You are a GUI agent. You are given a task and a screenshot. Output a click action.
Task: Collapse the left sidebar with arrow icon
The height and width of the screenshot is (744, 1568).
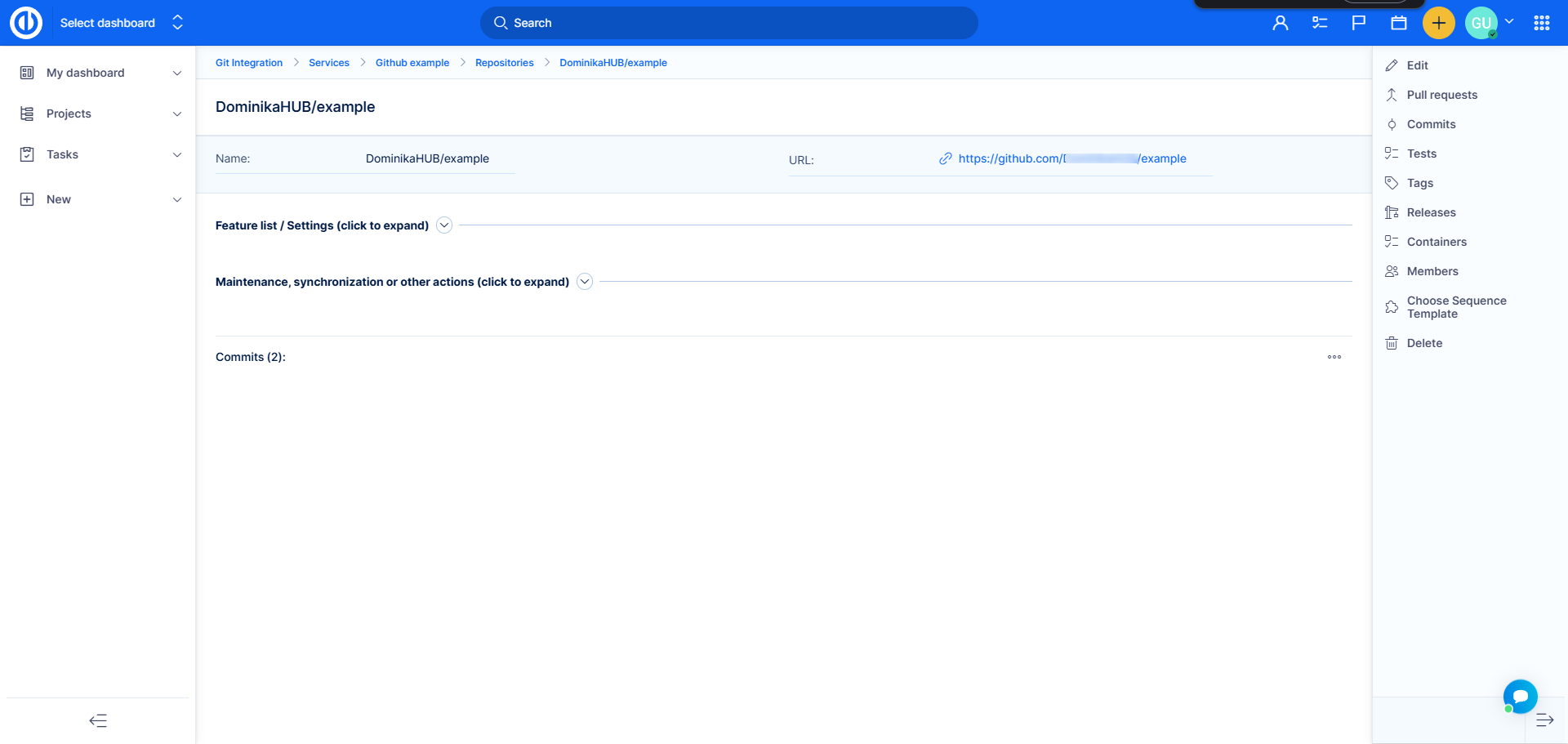(98, 720)
